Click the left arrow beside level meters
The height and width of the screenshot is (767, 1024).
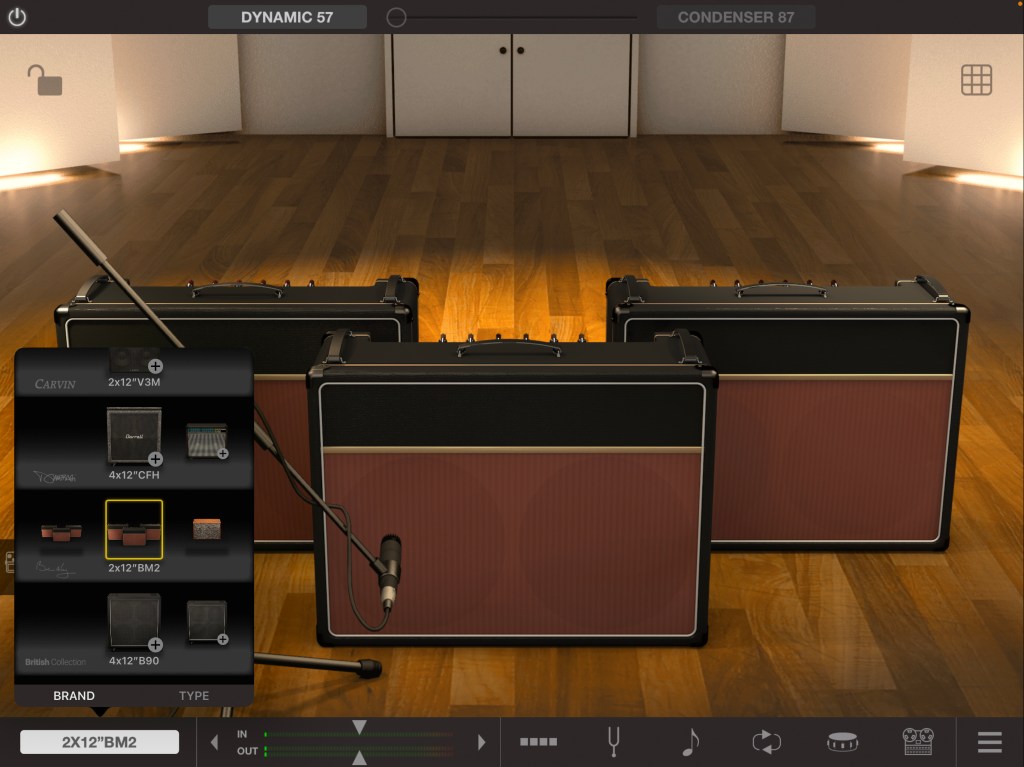[213, 742]
